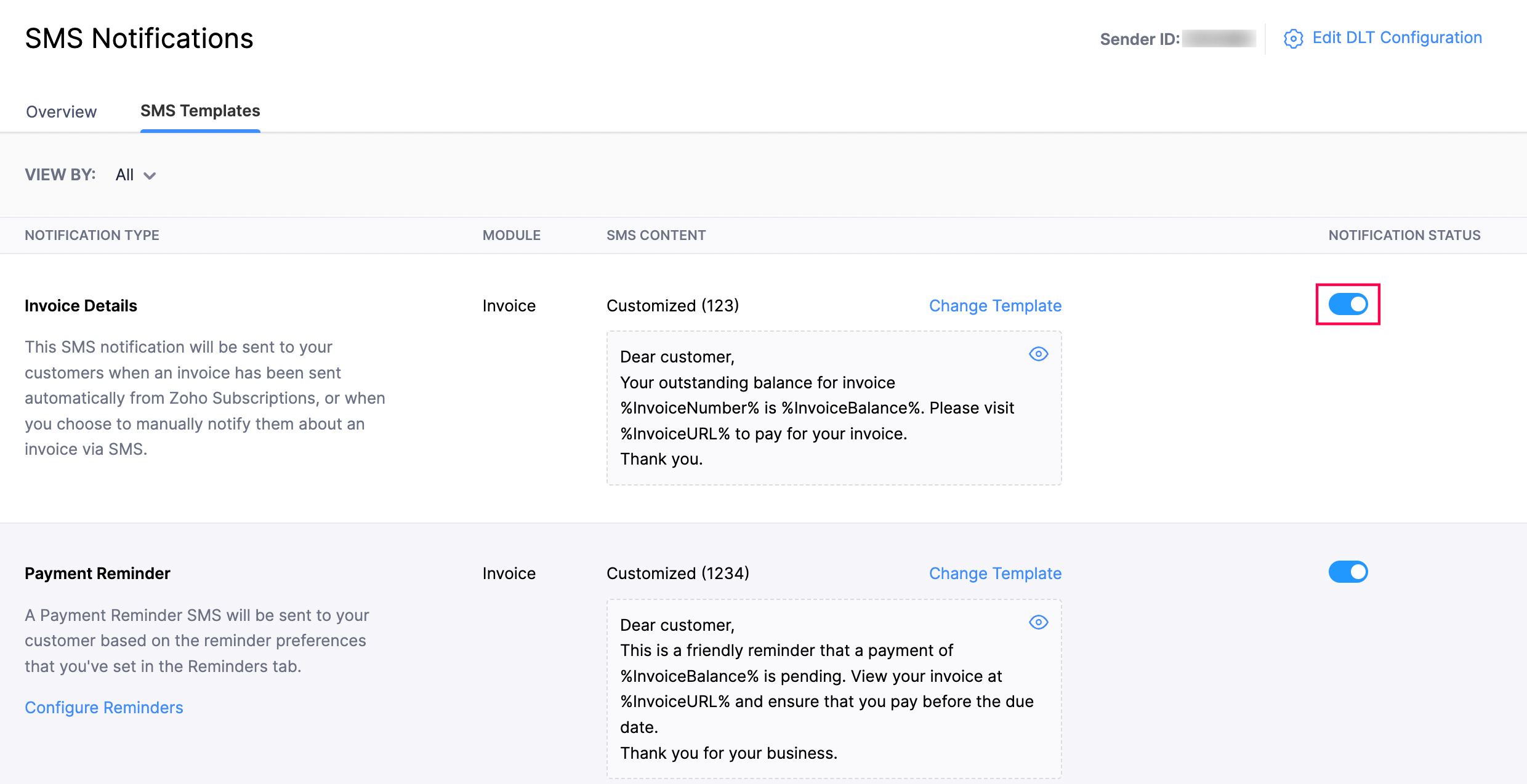Preview the Invoice Details SMS via eye icon

[x=1038, y=354]
